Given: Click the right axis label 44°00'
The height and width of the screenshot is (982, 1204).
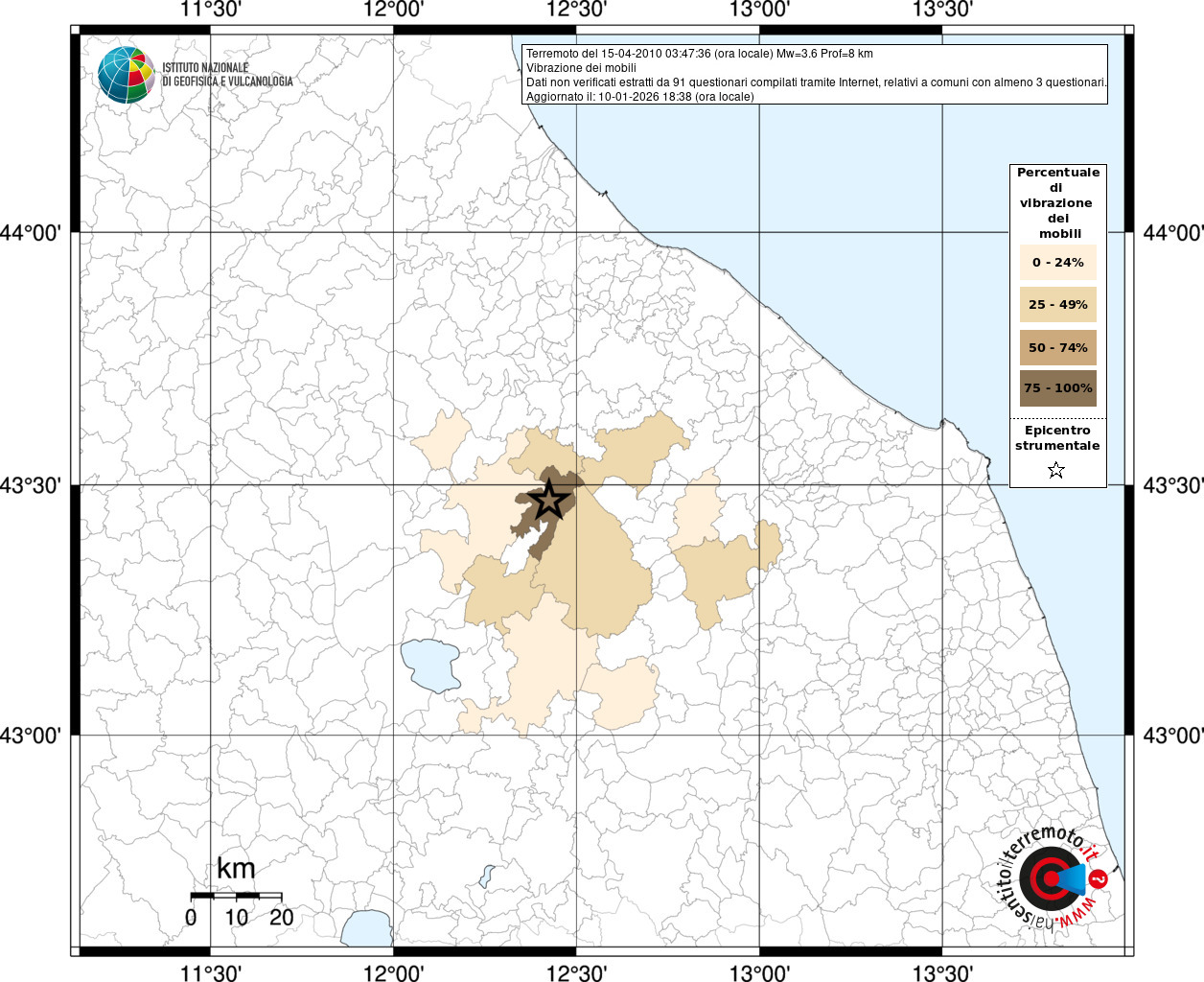Looking at the screenshot, I should [x=1172, y=233].
